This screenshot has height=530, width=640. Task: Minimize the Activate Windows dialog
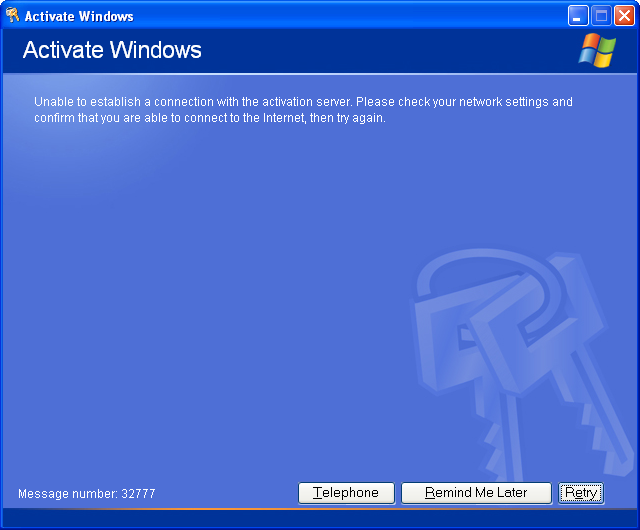[578, 16]
